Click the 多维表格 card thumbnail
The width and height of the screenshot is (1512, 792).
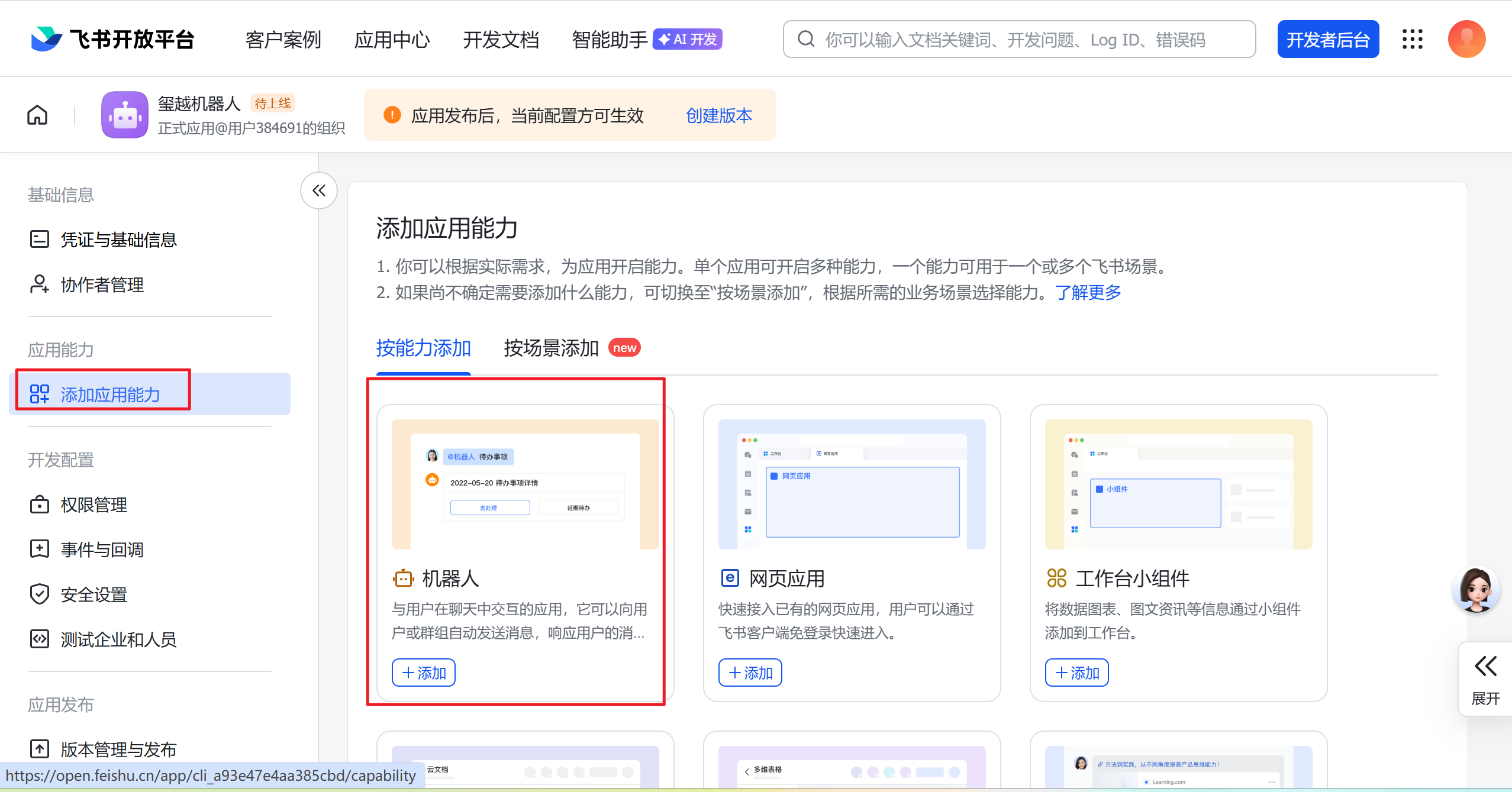point(852,766)
